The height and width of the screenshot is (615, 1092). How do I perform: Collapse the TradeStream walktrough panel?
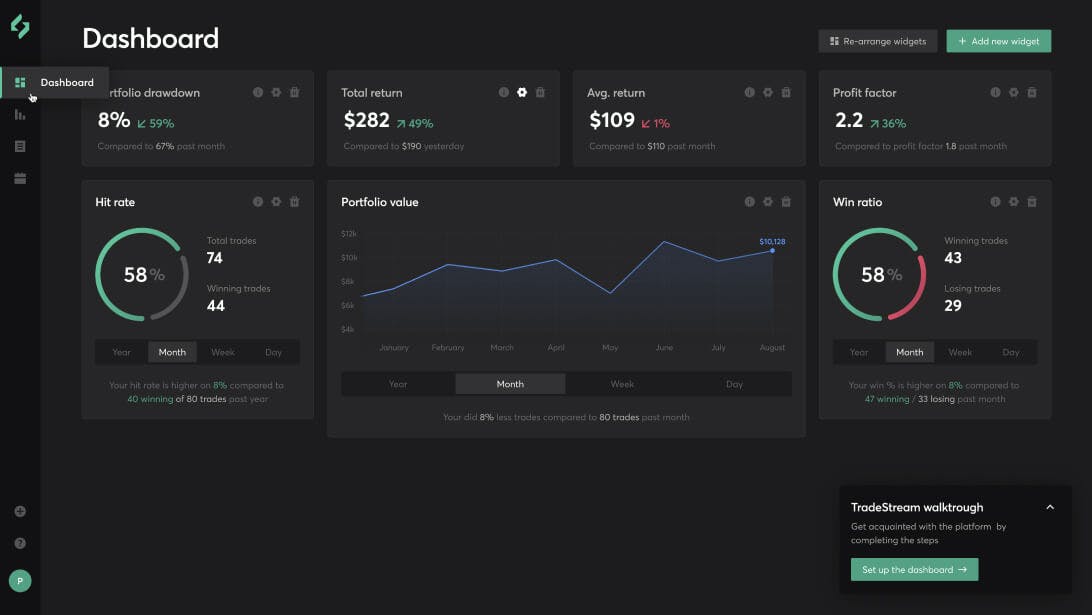[x=1050, y=507]
